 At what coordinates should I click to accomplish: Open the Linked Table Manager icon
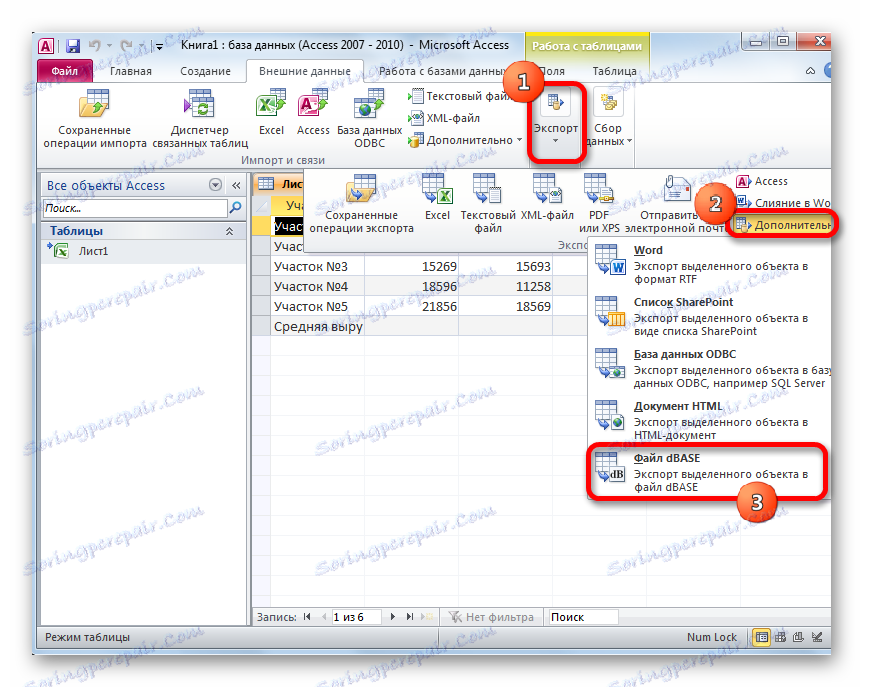tap(200, 119)
